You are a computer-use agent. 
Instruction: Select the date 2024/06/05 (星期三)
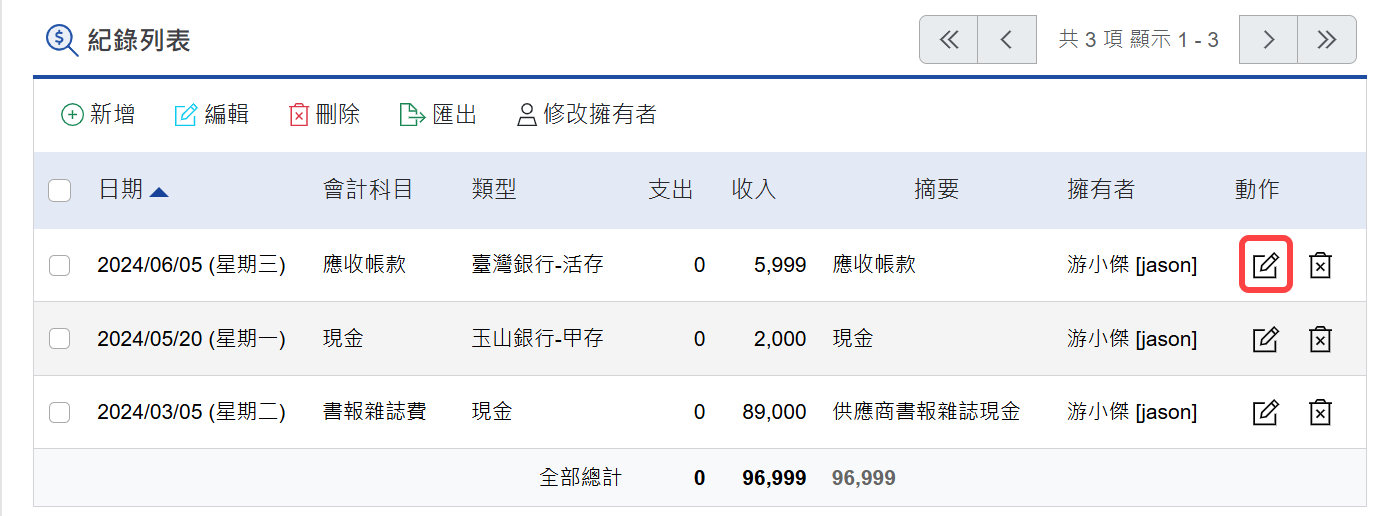[x=192, y=265]
